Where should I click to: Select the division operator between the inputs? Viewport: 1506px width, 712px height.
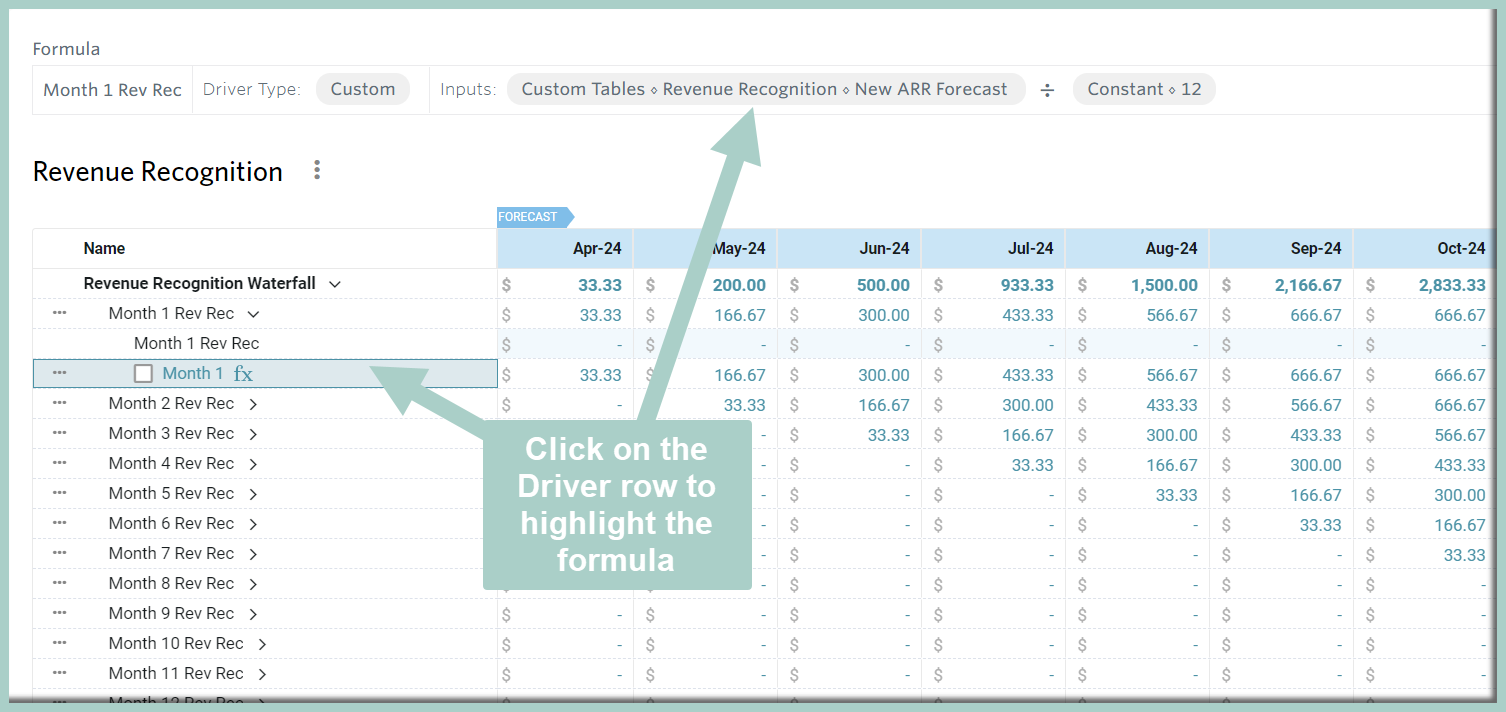(x=1046, y=89)
